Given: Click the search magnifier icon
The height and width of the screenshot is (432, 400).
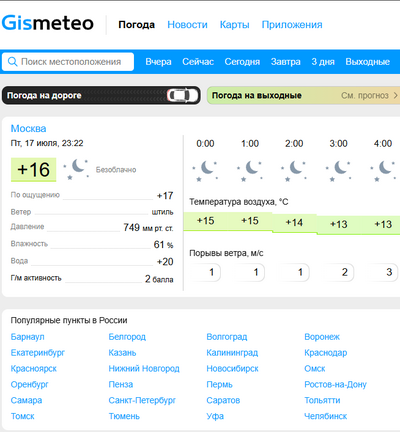Looking at the screenshot, I should pyautogui.click(x=12, y=62).
